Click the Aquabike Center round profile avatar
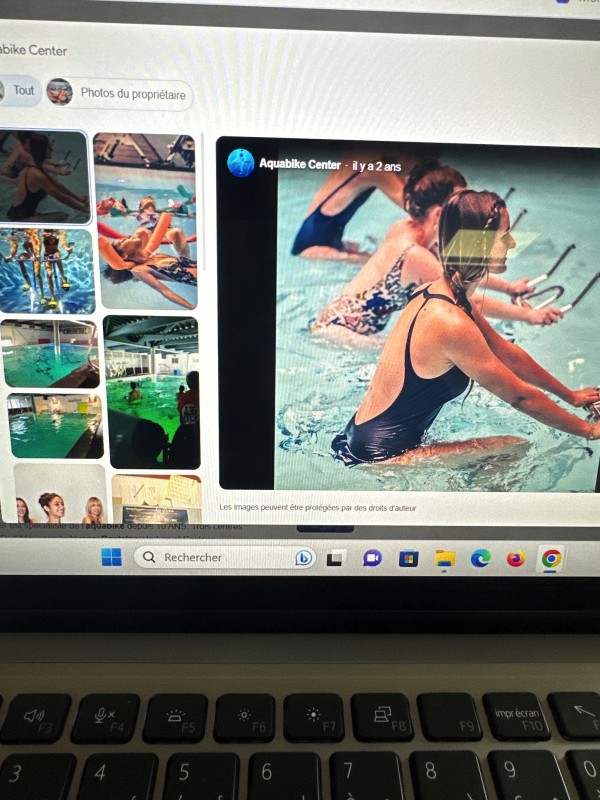This screenshot has height=800, width=600. 240,163
